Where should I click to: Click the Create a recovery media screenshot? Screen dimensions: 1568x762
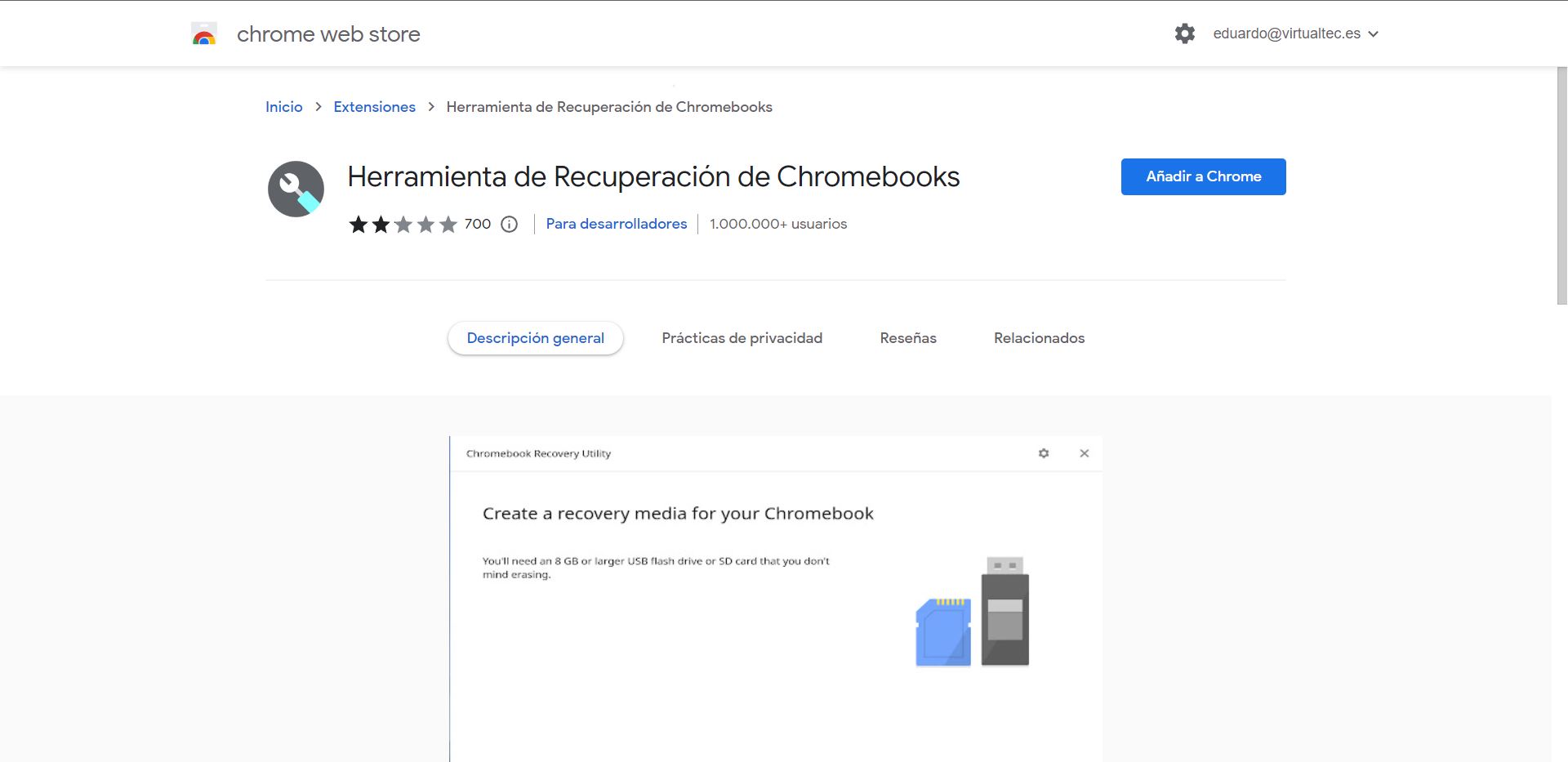click(776, 599)
